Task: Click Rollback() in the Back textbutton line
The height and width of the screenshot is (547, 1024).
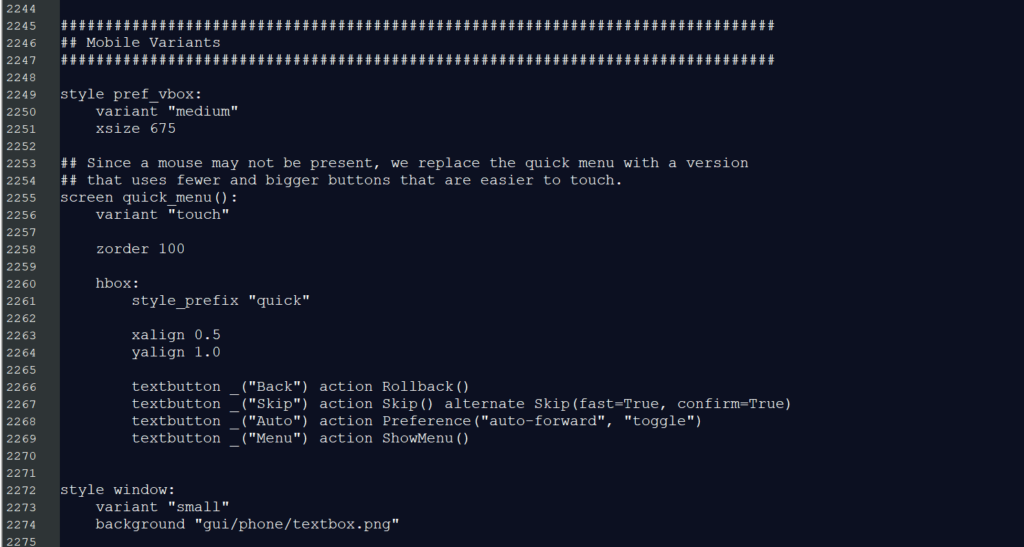Action: [x=425, y=387]
